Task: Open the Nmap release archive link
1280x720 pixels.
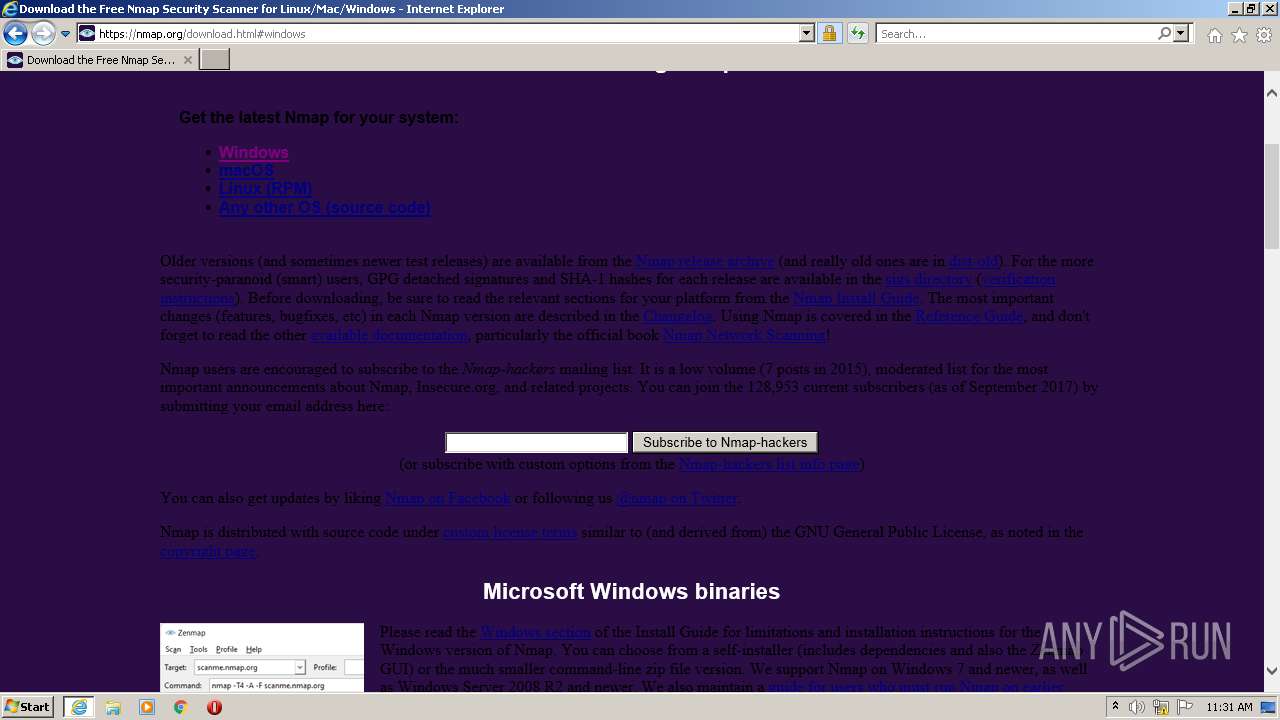Action: (x=705, y=261)
